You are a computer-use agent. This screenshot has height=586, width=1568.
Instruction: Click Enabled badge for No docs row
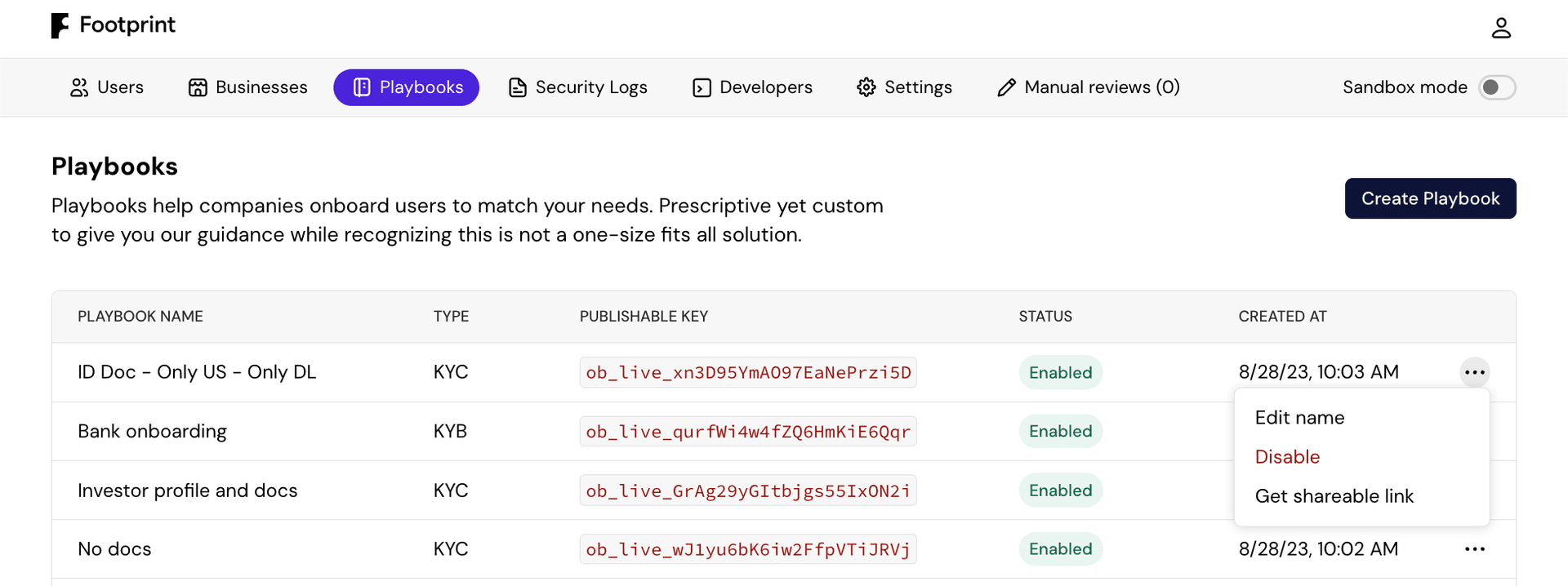coord(1060,549)
